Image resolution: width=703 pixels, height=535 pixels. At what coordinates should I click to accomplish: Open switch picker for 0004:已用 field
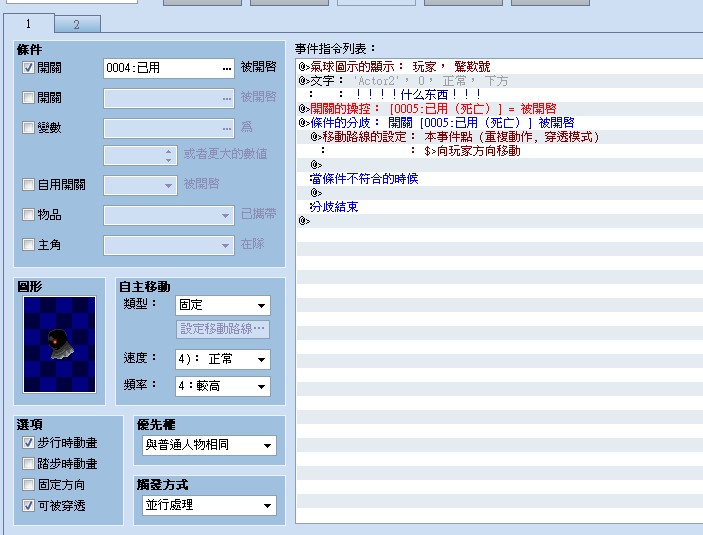pos(227,69)
